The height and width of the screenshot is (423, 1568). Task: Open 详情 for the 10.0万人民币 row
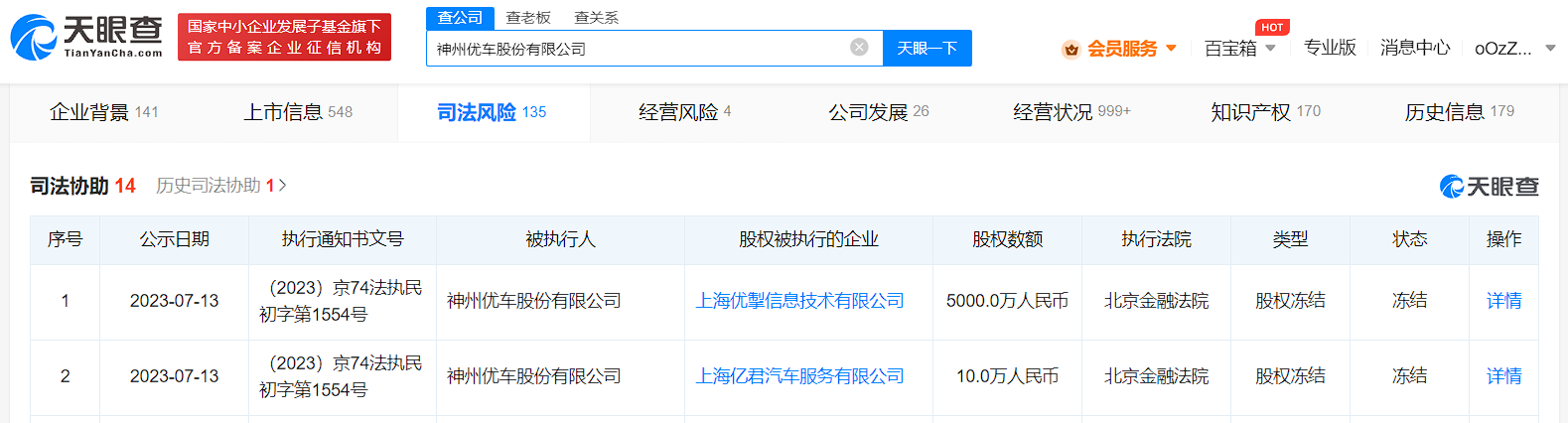point(1503,376)
